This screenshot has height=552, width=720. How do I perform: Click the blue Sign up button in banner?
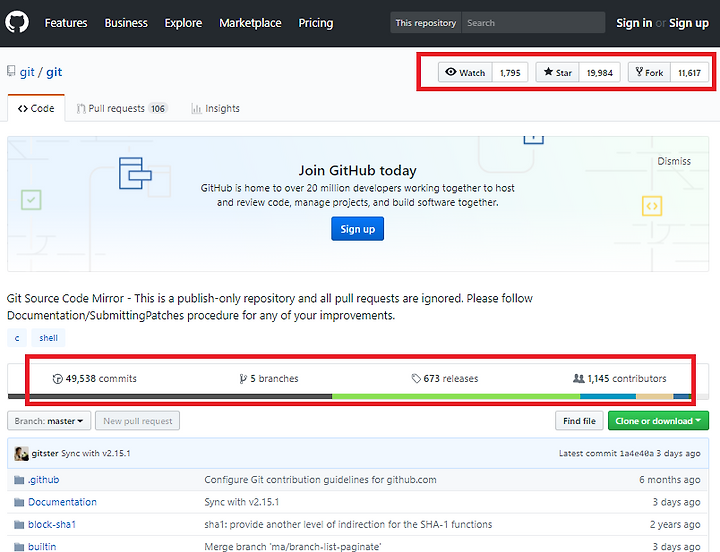357,229
